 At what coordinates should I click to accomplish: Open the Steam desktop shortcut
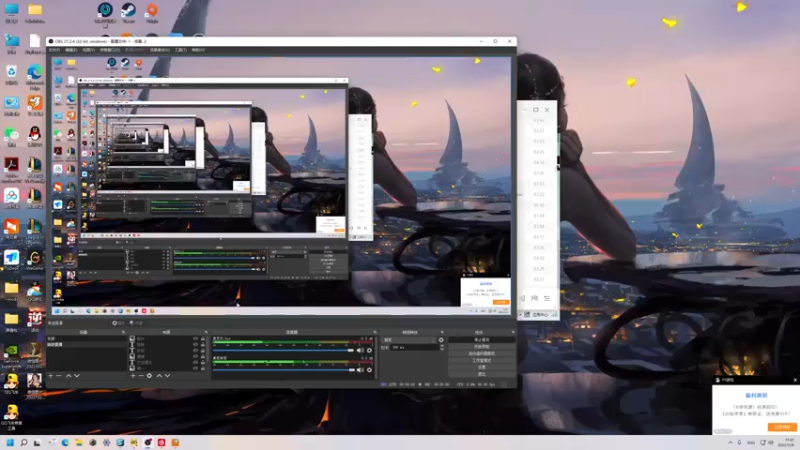pyautogui.click(x=129, y=13)
